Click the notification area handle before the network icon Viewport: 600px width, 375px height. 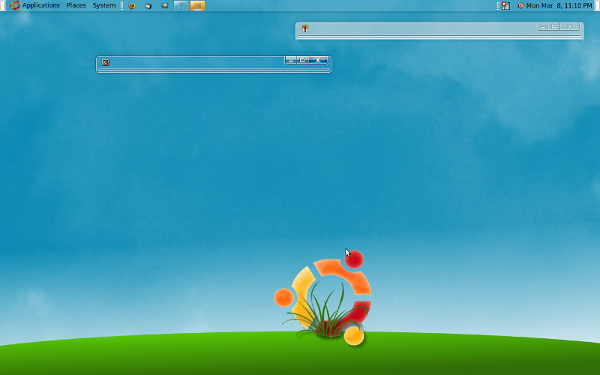[x=498, y=6]
